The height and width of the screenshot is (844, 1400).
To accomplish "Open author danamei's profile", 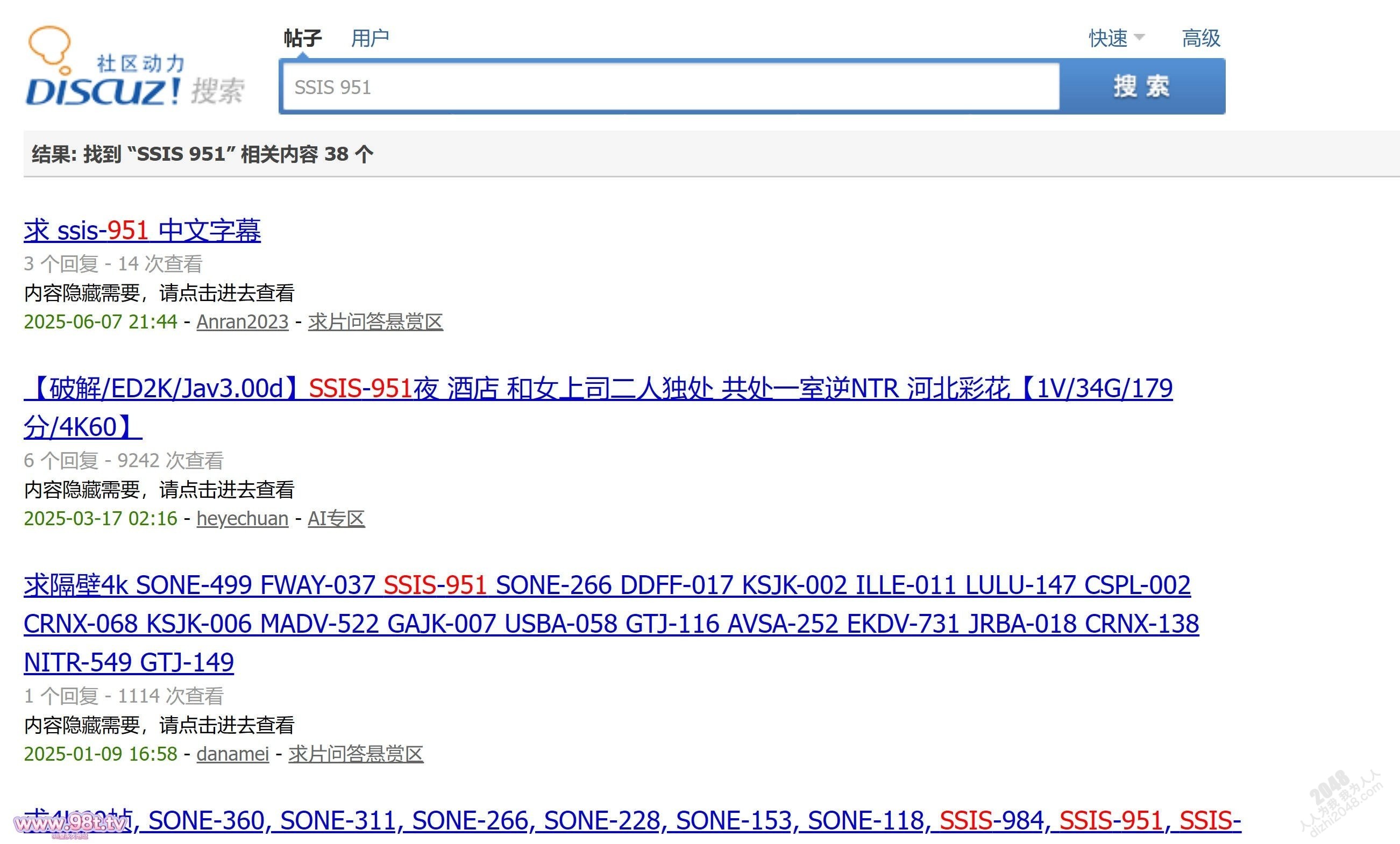I will pyautogui.click(x=232, y=754).
